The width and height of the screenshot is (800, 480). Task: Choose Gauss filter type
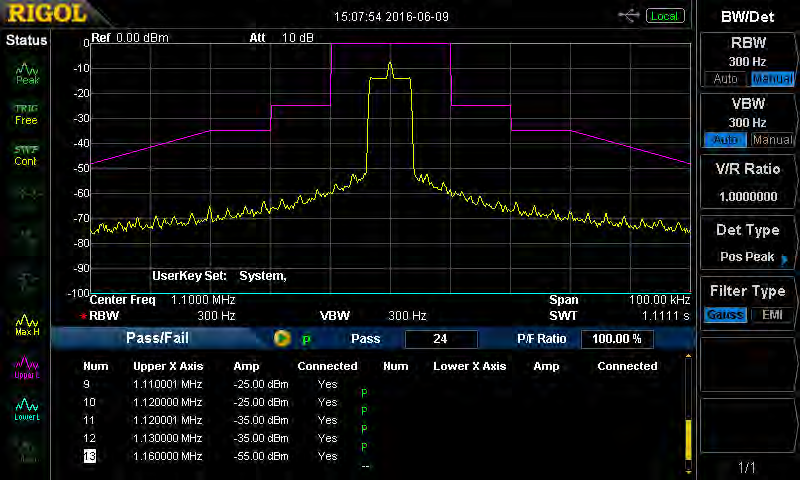coord(726,315)
